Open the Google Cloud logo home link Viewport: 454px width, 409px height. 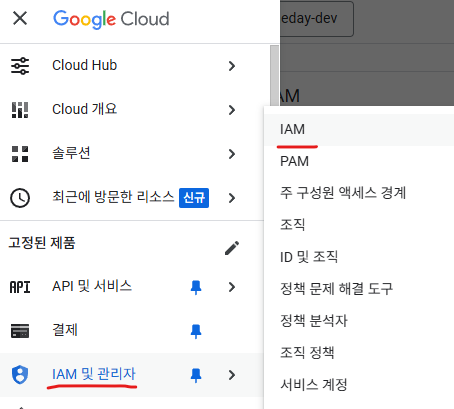(x=111, y=19)
